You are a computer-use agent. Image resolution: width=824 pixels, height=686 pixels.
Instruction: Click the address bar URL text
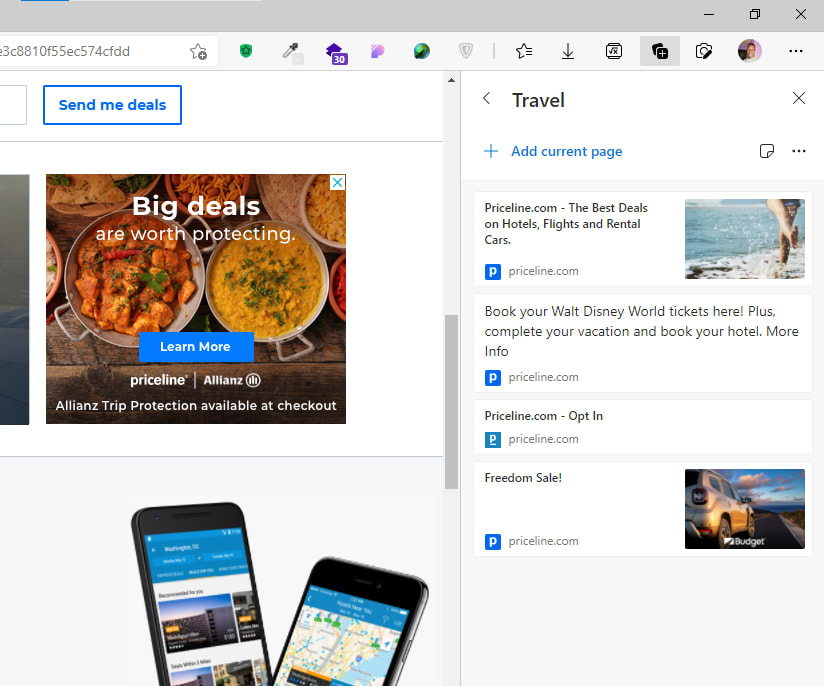65,52
